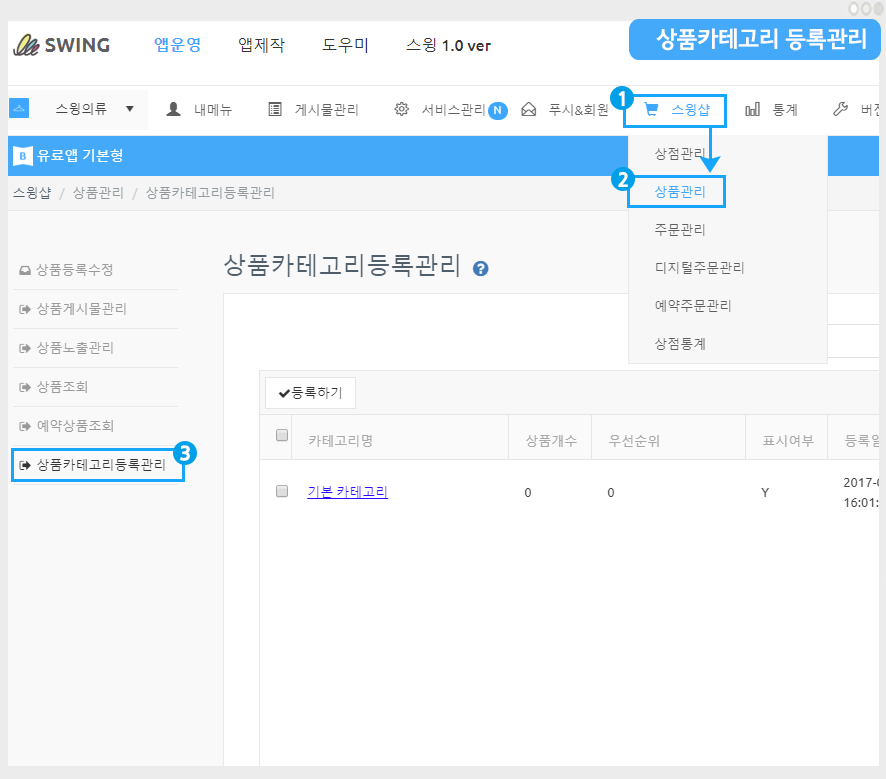Open the 기본 카테고리 link

click(x=347, y=492)
